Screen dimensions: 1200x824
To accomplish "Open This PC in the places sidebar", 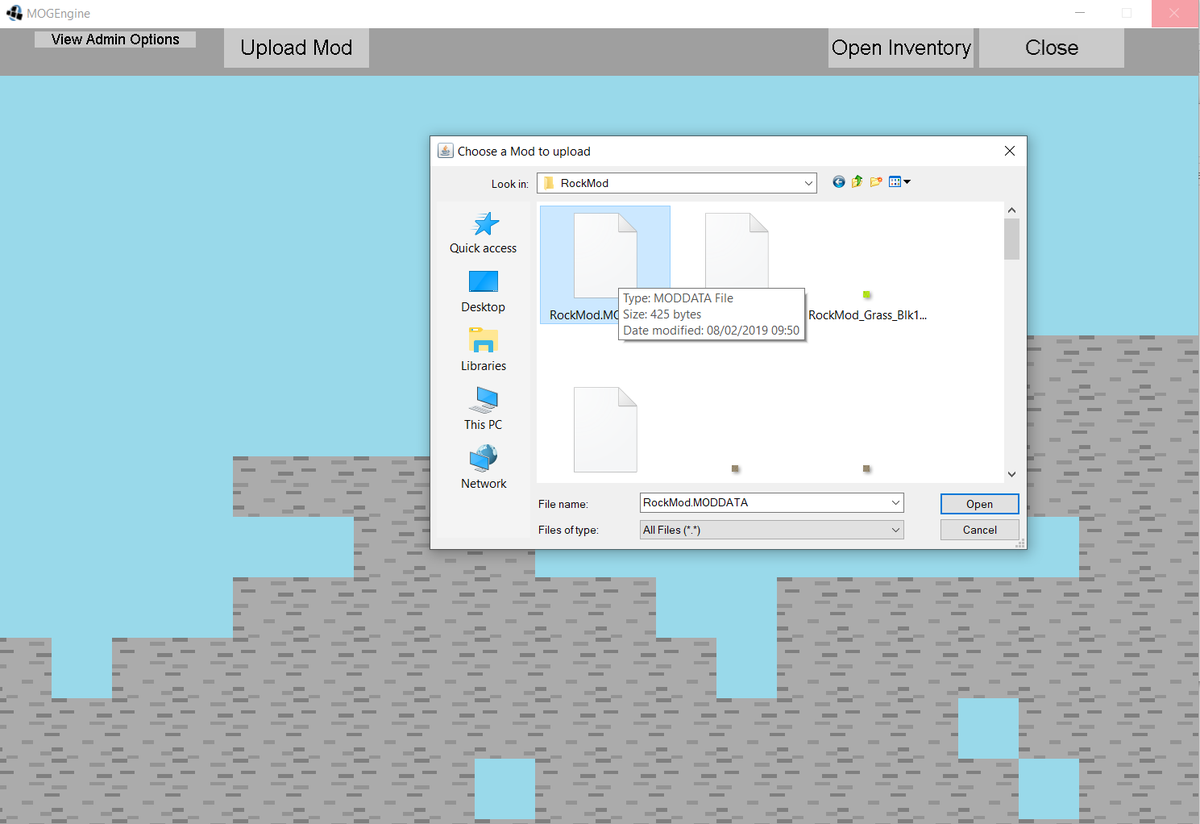I will point(483,409).
